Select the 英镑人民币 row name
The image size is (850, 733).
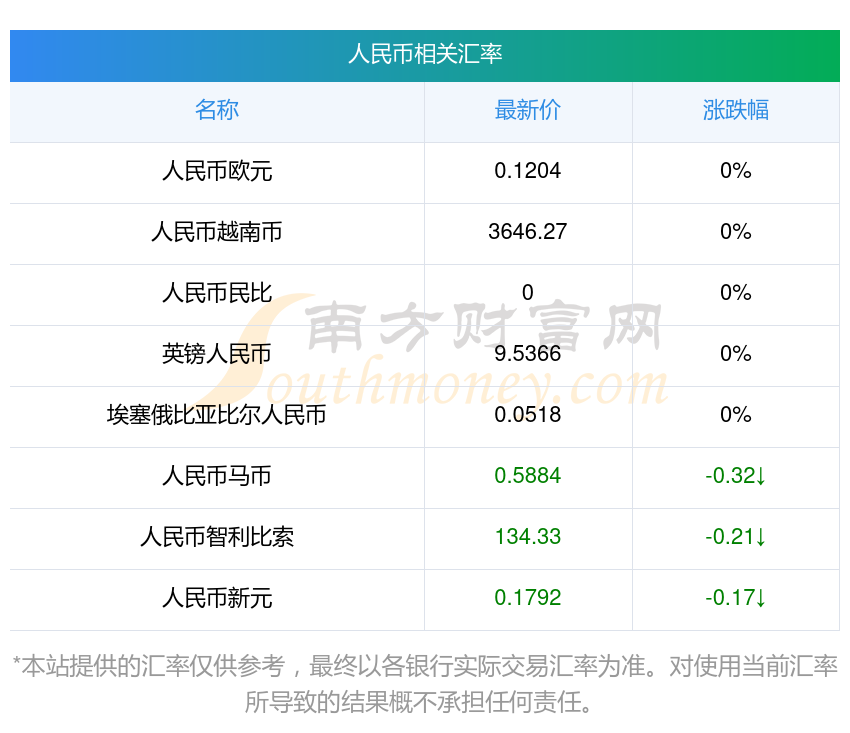[217, 354]
